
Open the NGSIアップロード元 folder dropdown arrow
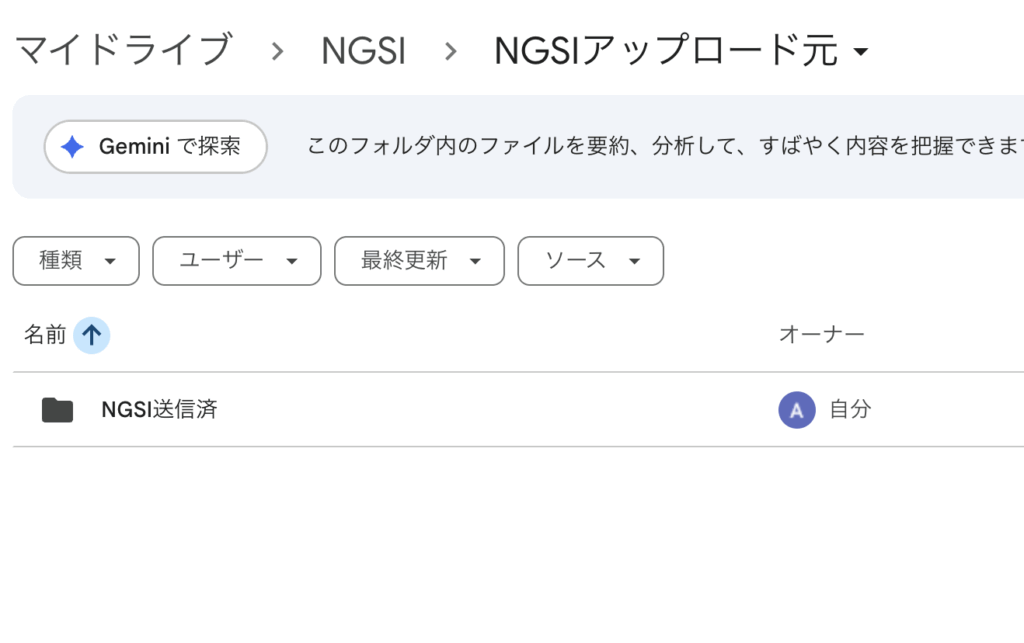pos(862,52)
